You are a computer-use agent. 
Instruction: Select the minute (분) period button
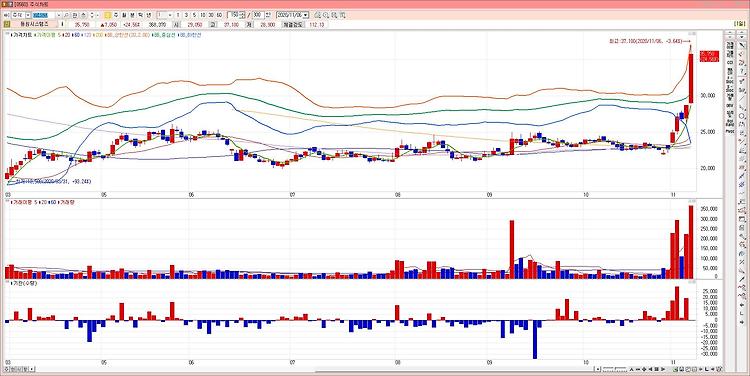132,15
